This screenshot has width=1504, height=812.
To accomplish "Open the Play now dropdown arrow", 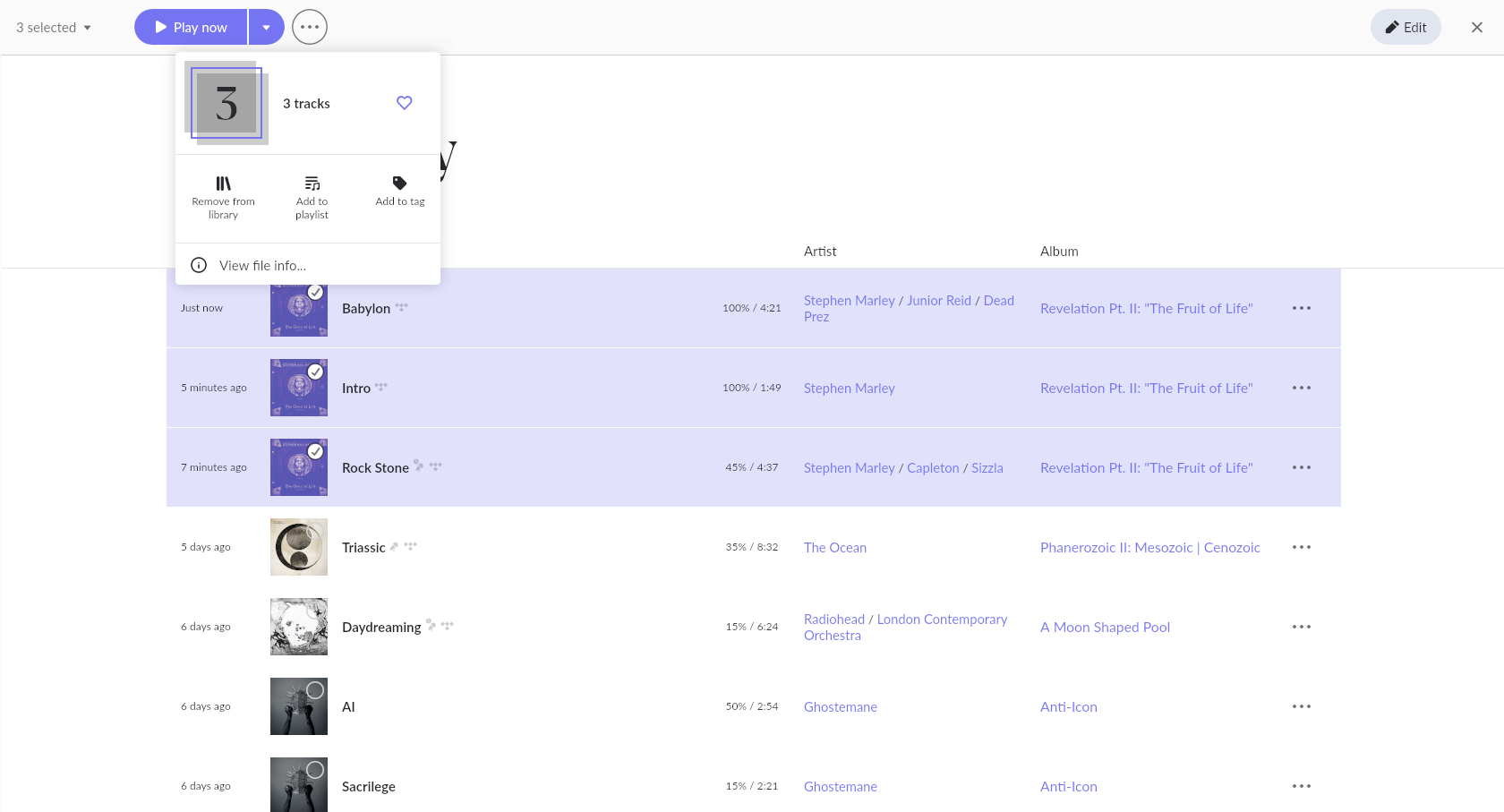I will point(267,27).
